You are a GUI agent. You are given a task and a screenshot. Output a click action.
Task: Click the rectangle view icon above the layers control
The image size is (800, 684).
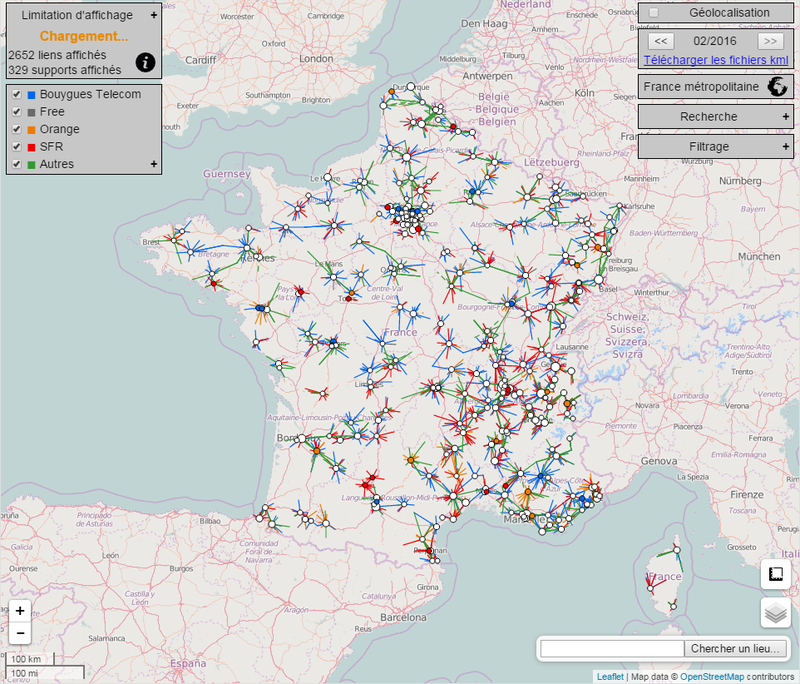[x=775, y=572]
